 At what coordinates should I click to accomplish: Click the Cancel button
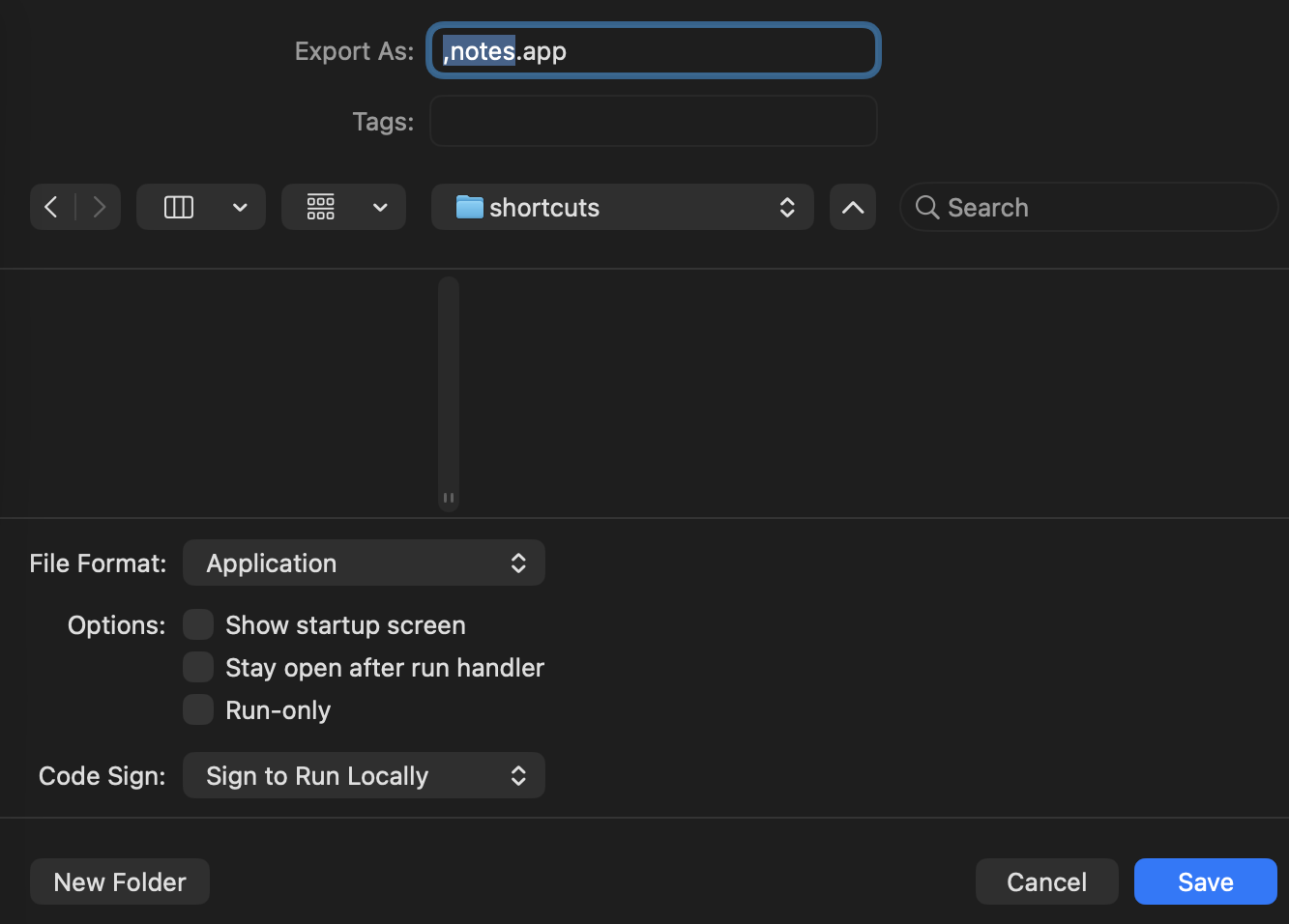pyautogui.click(x=1046, y=881)
